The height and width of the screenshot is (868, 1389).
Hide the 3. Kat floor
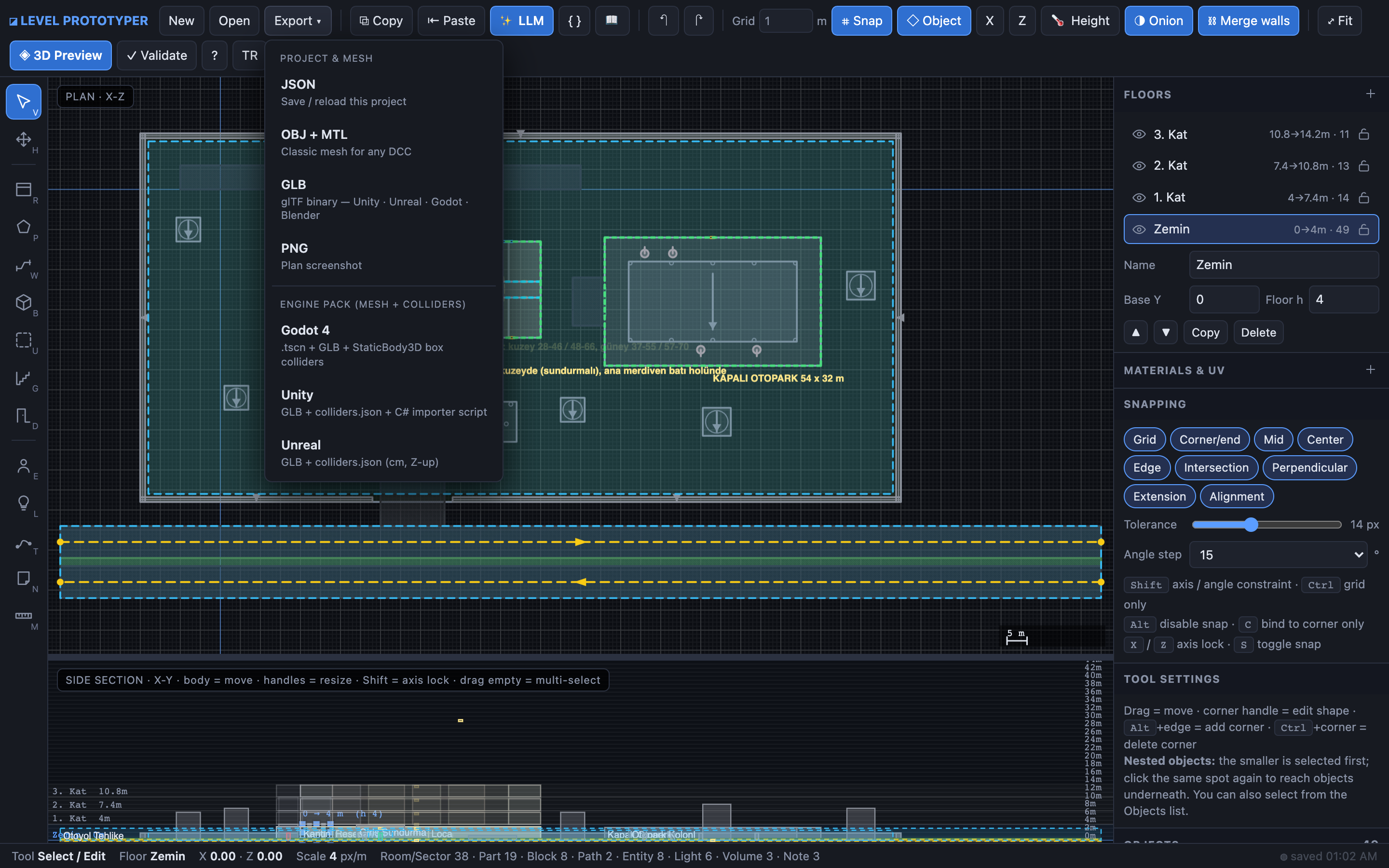(1139, 135)
